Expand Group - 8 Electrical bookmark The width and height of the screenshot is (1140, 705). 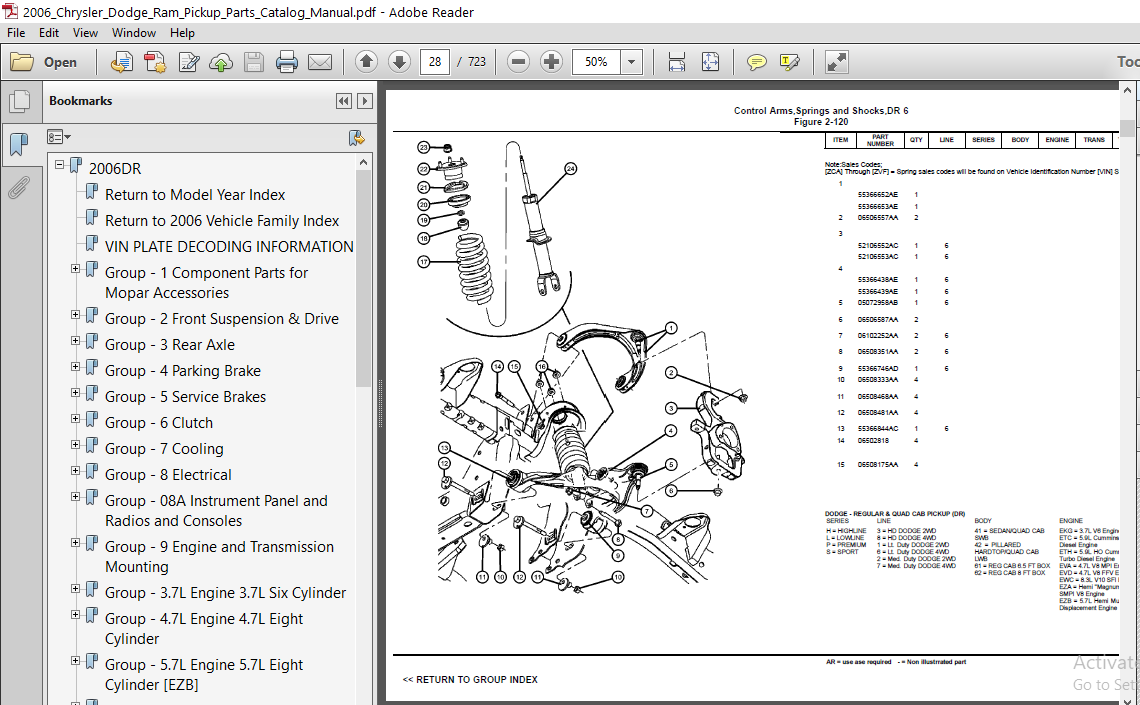(x=76, y=471)
